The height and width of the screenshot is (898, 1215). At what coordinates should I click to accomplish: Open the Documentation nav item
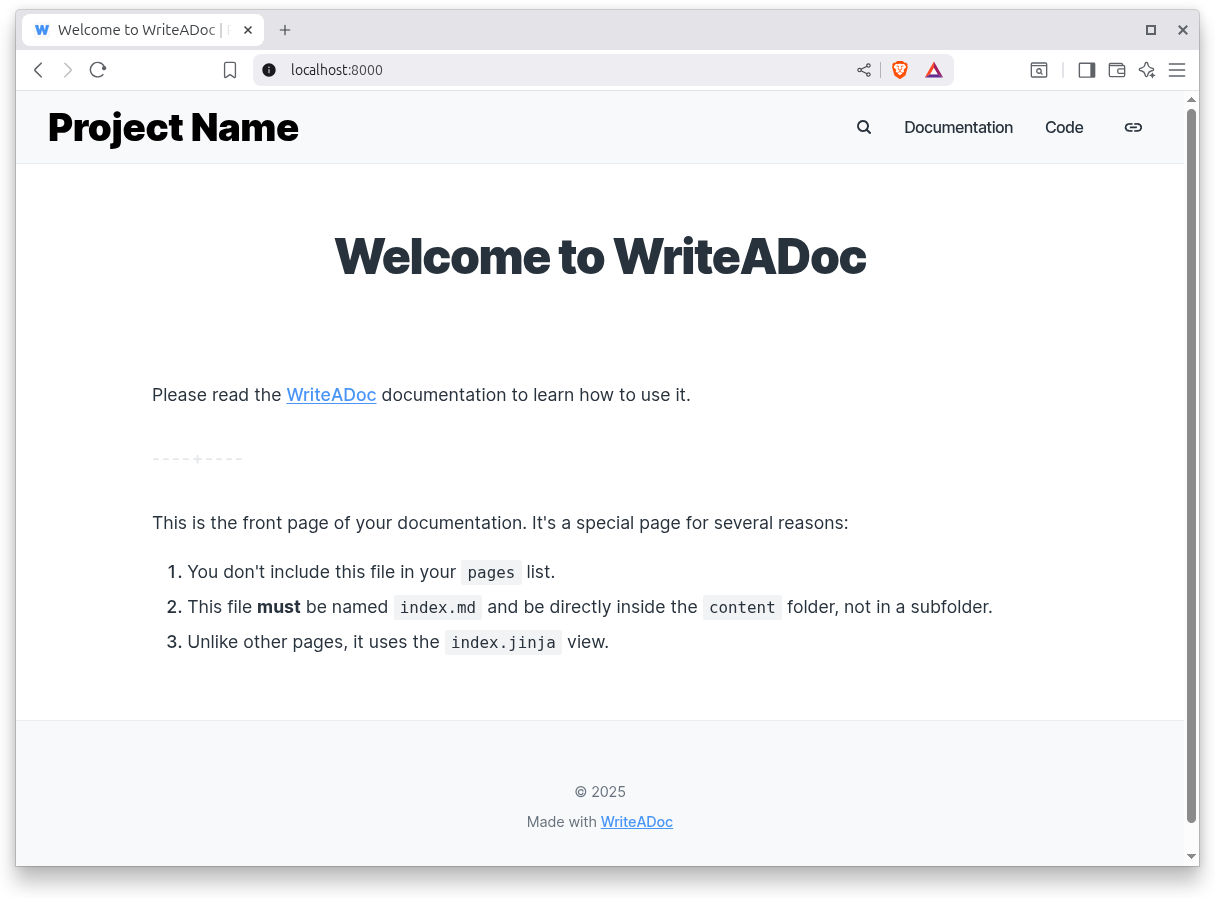point(957,127)
